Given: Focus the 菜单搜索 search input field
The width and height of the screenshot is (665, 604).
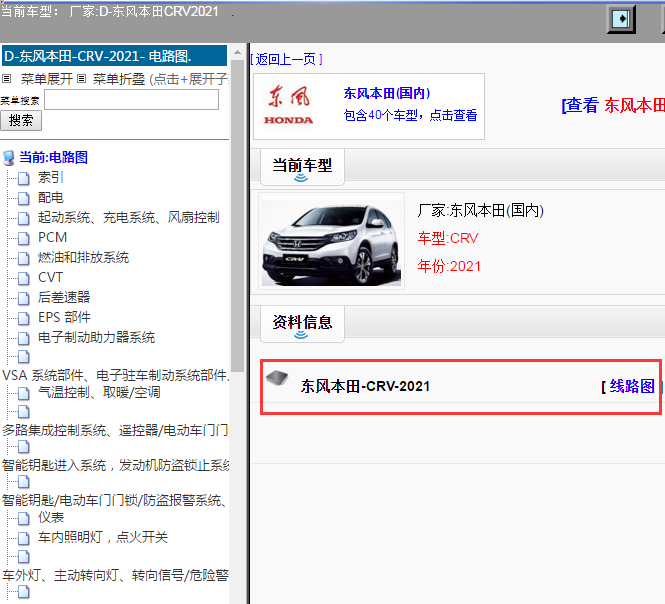Looking at the screenshot, I should [x=131, y=99].
